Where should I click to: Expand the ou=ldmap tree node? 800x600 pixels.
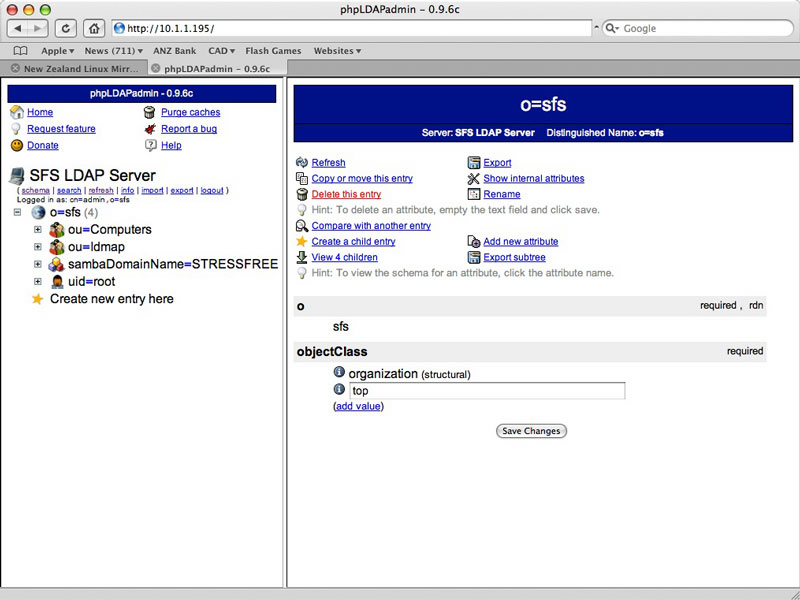[x=38, y=247]
